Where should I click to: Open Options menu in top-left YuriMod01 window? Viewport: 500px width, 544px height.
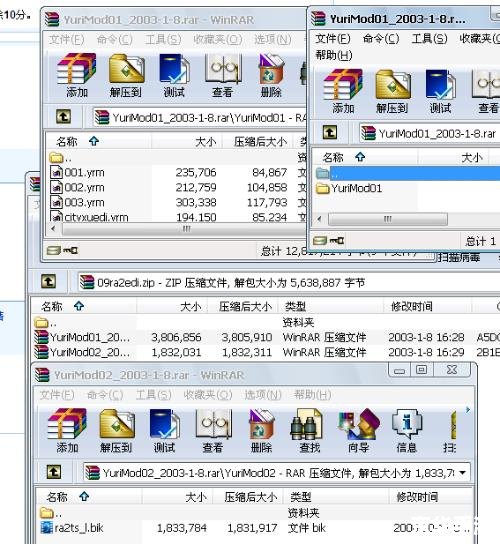(x=272, y=40)
